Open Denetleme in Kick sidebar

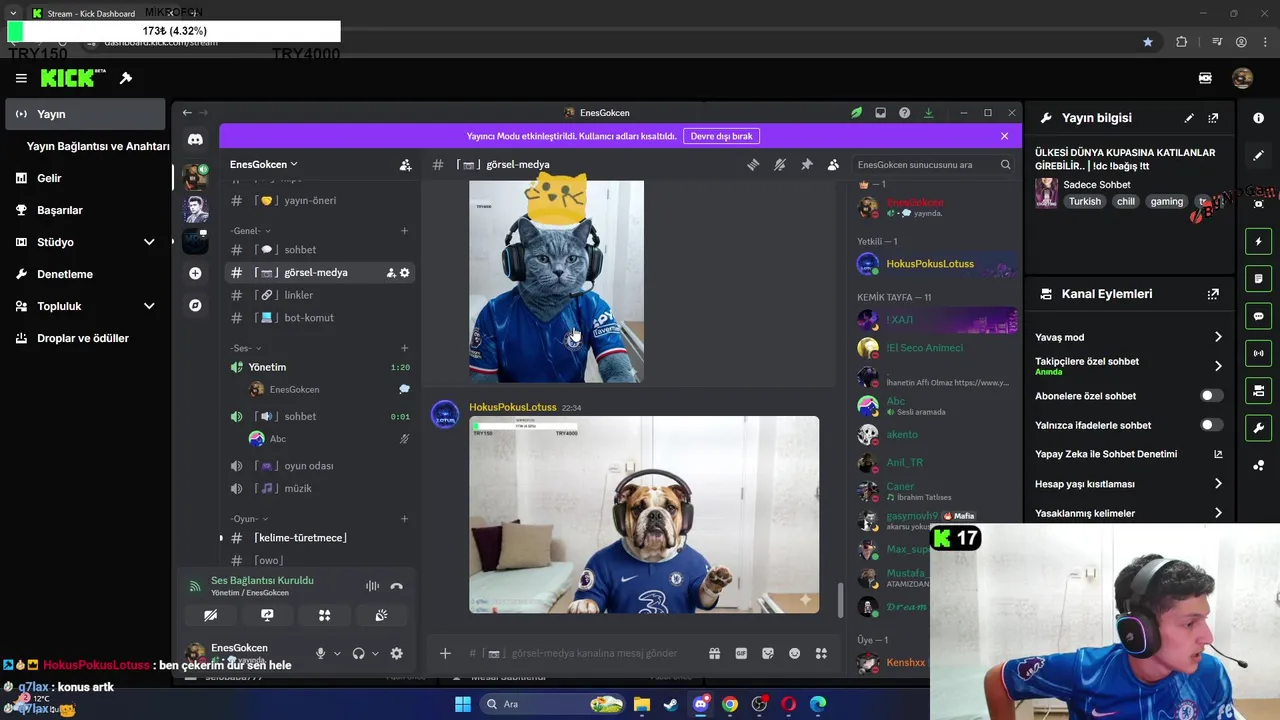(85, 274)
